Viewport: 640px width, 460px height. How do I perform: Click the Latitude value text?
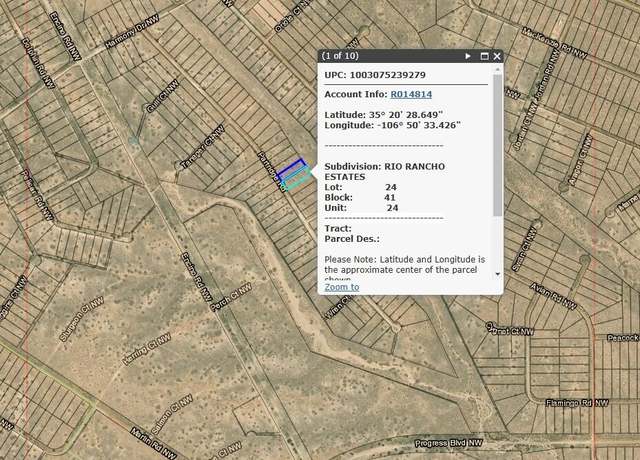click(x=406, y=115)
